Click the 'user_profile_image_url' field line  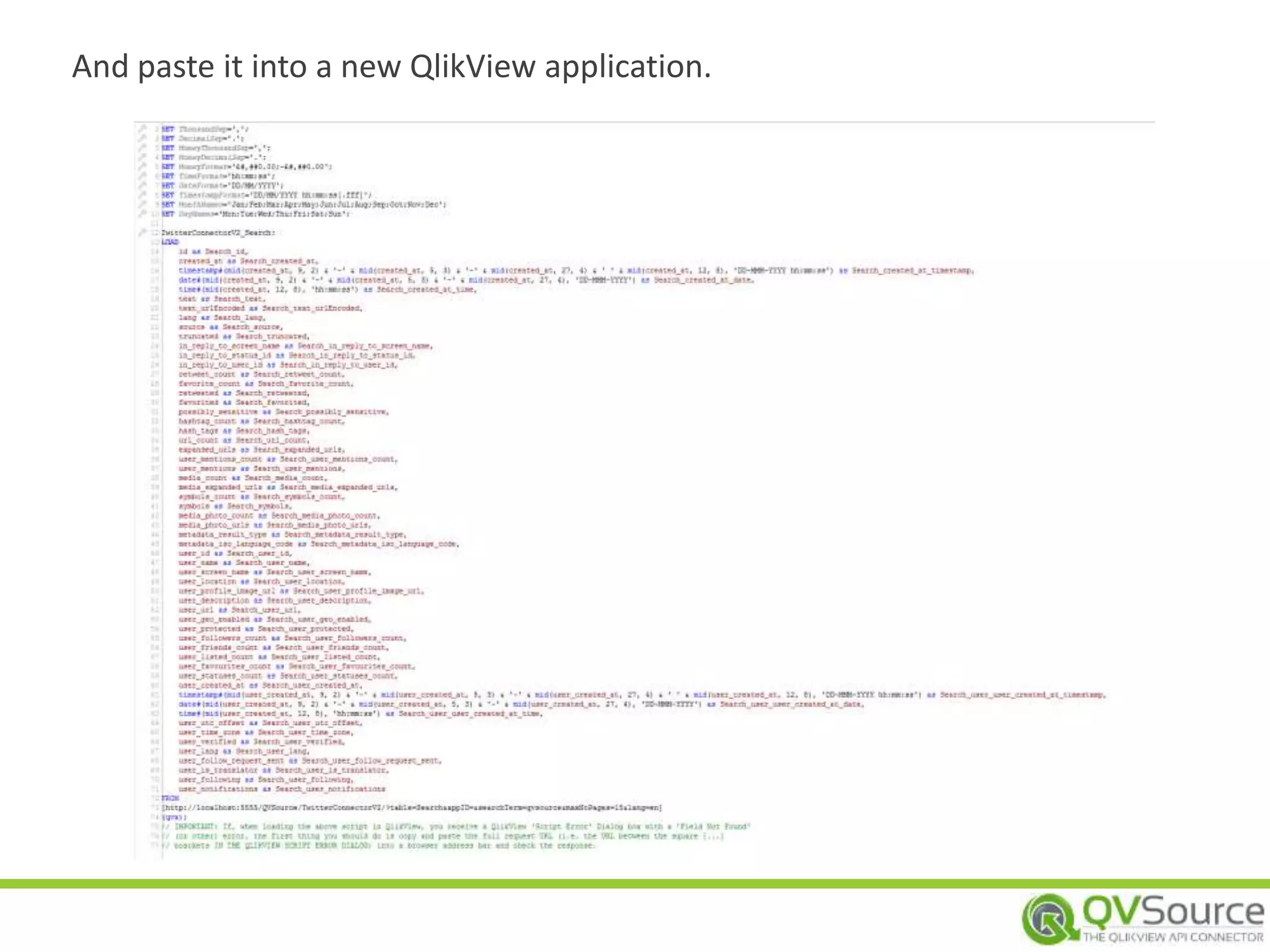[301, 591]
